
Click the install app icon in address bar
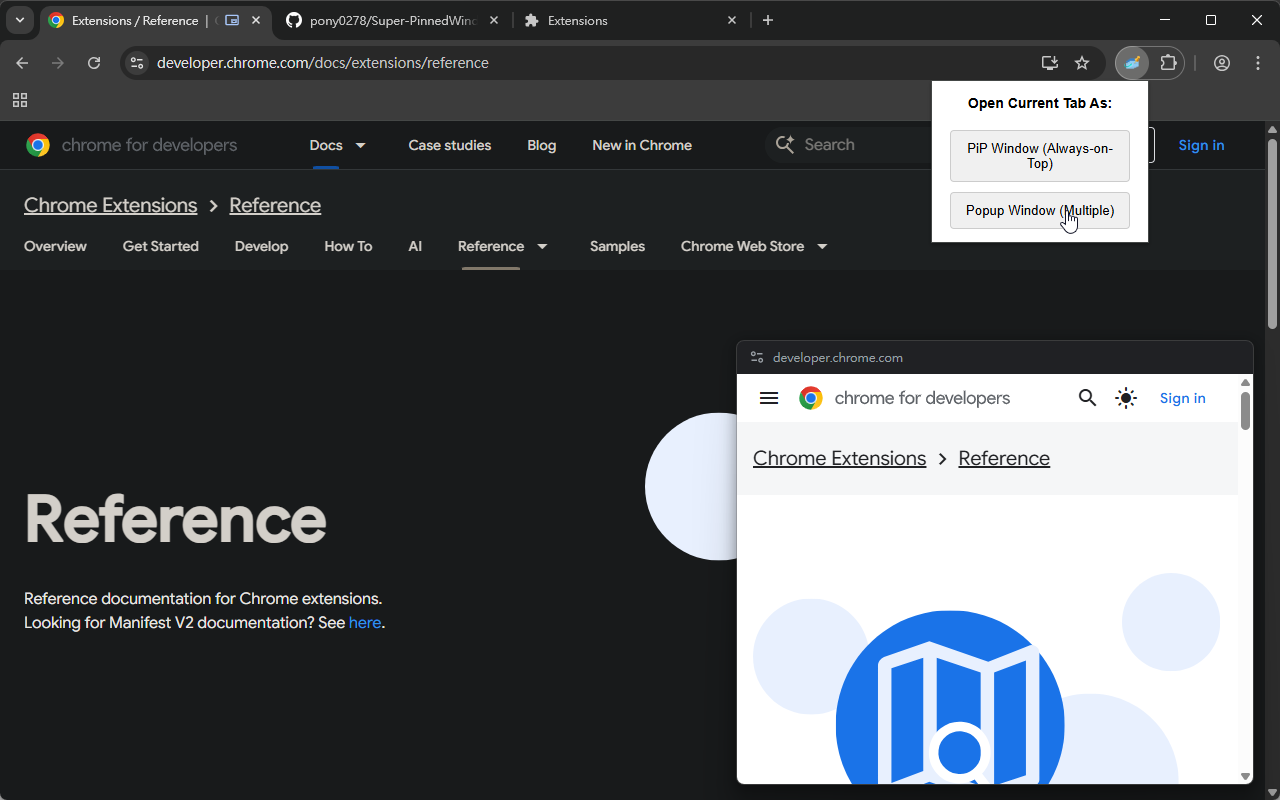pos(1049,63)
